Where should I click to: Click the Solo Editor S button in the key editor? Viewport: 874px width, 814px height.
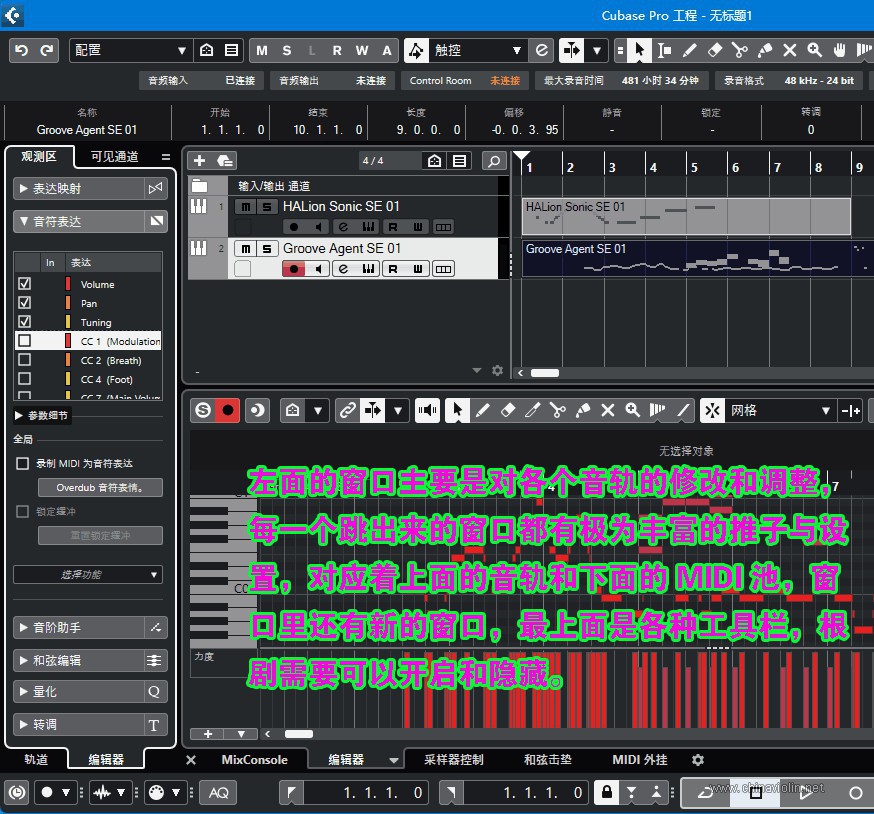(x=203, y=410)
